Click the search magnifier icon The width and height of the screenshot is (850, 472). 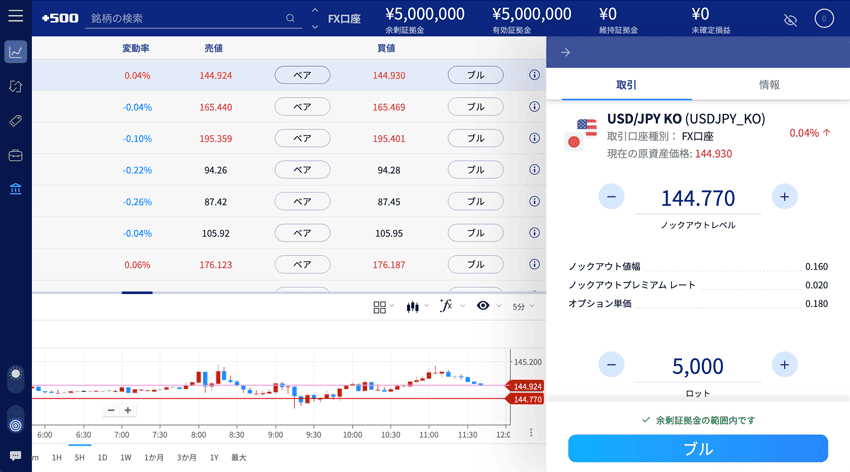(x=290, y=18)
